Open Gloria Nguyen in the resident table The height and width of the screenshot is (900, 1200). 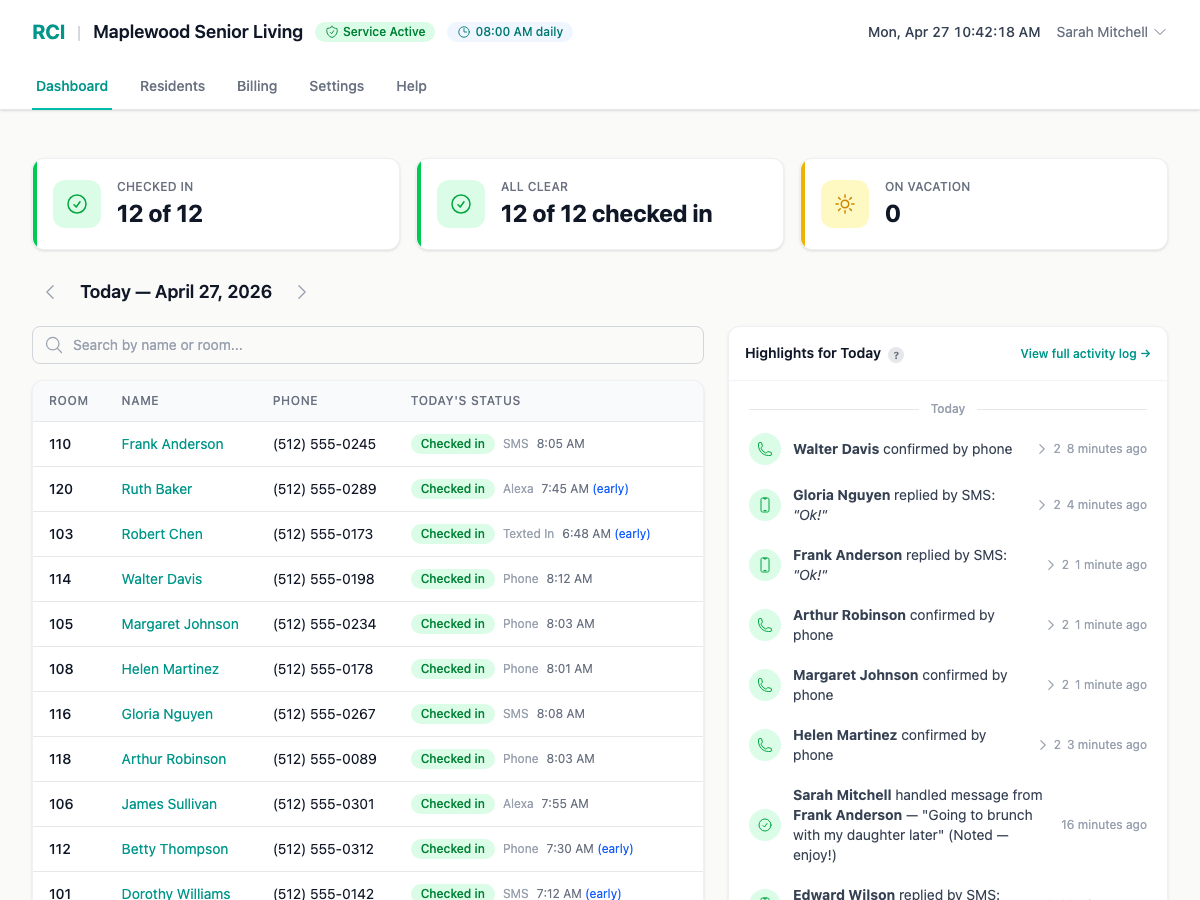click(167, 714)
